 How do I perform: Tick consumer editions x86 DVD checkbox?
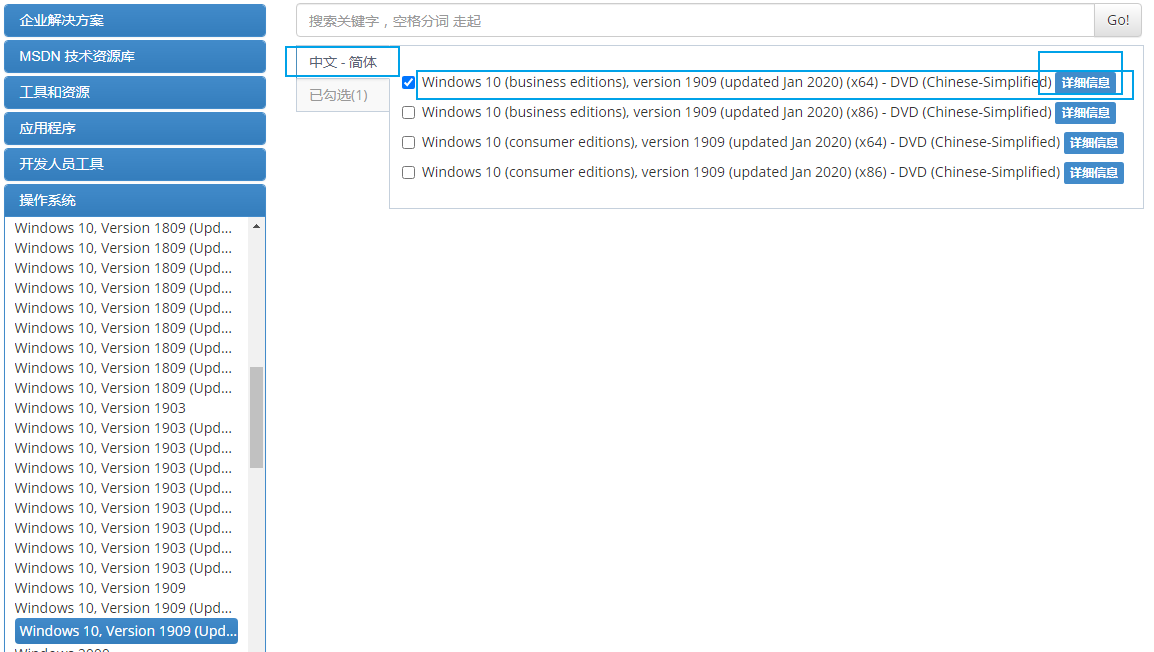pos(408,173)
